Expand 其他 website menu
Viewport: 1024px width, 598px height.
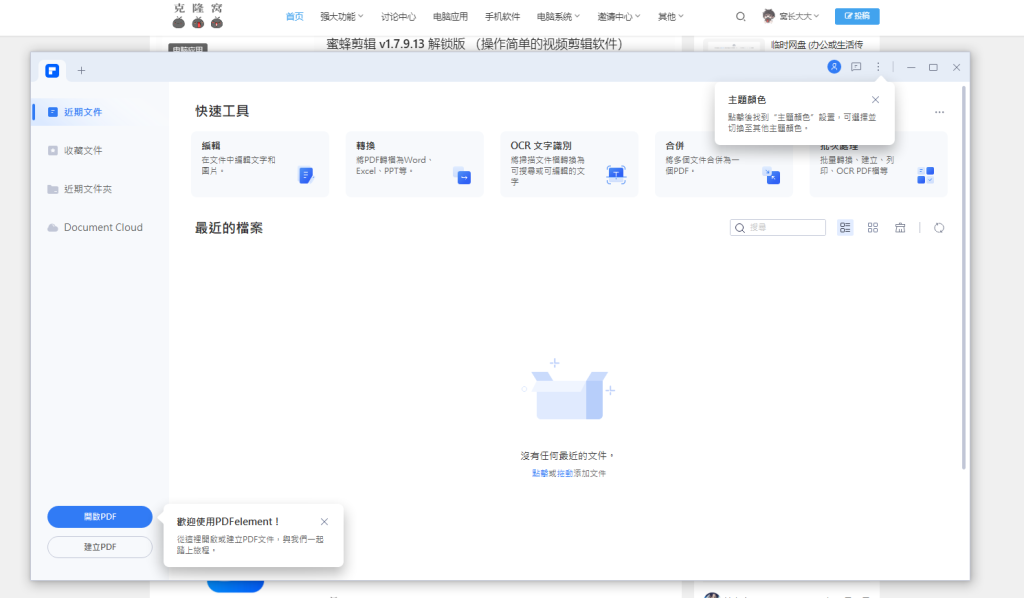coord(671,16)
